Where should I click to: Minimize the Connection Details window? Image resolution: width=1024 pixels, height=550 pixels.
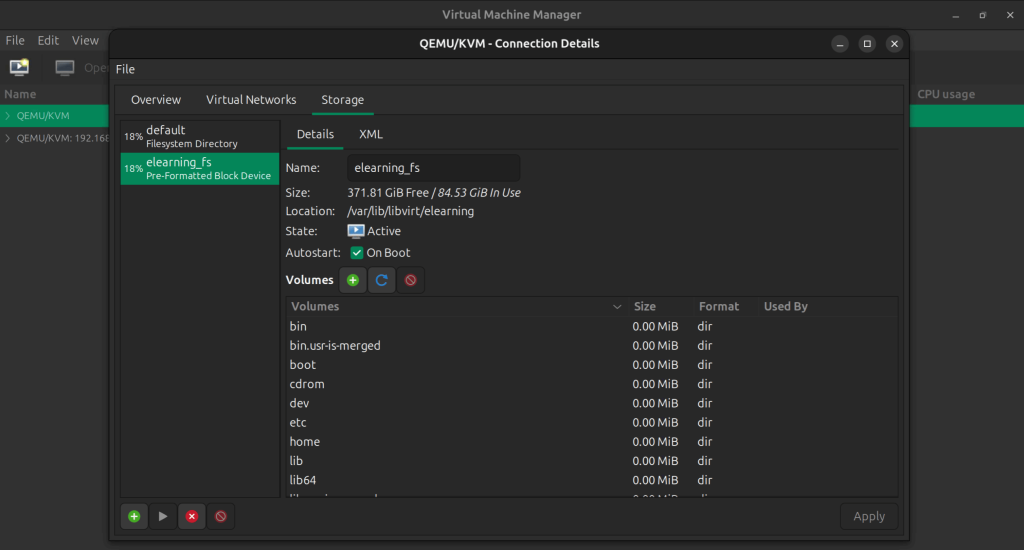tap(840, 44)
